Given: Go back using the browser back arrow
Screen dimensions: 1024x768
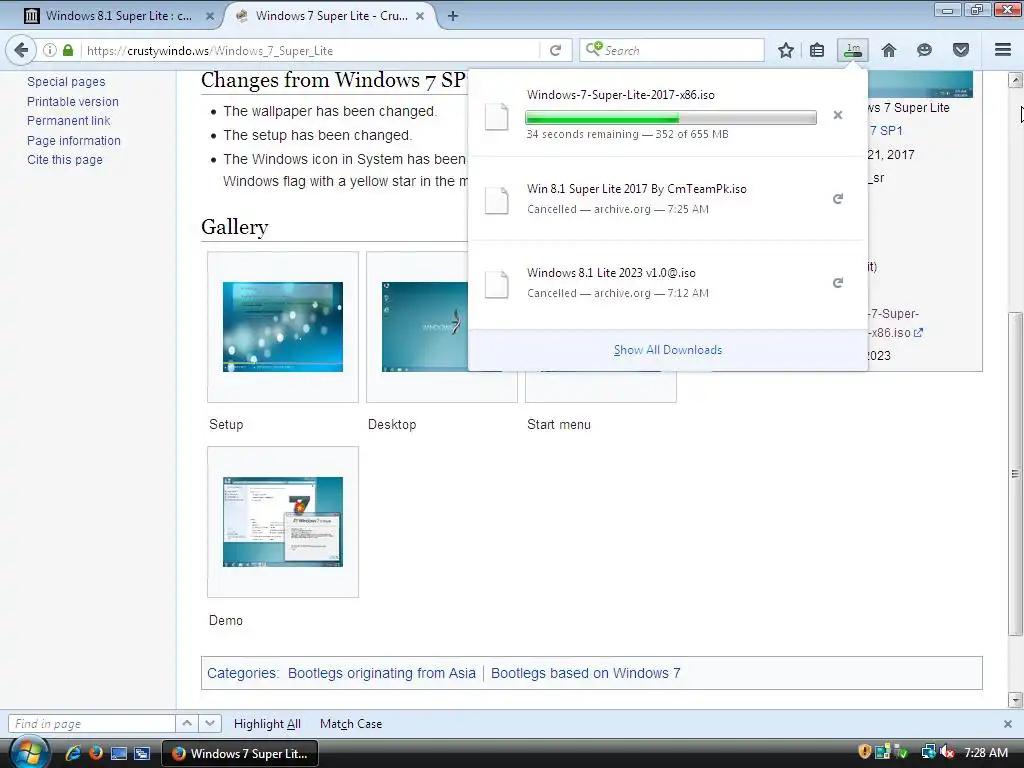Looking at the screenshot, I should [21, 50].
